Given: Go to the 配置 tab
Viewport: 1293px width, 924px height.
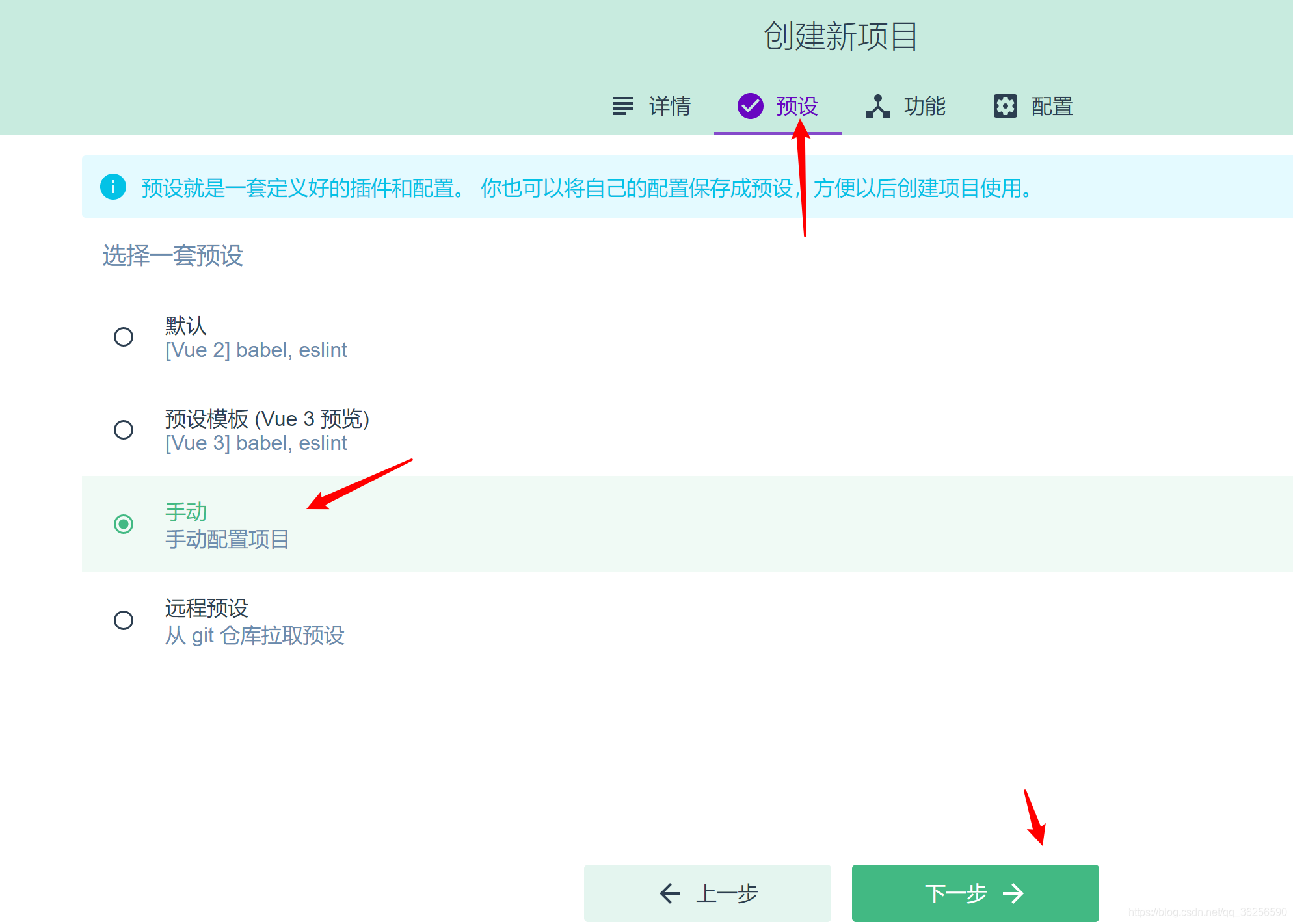Looking at the screenshot, I should 1052,106.
